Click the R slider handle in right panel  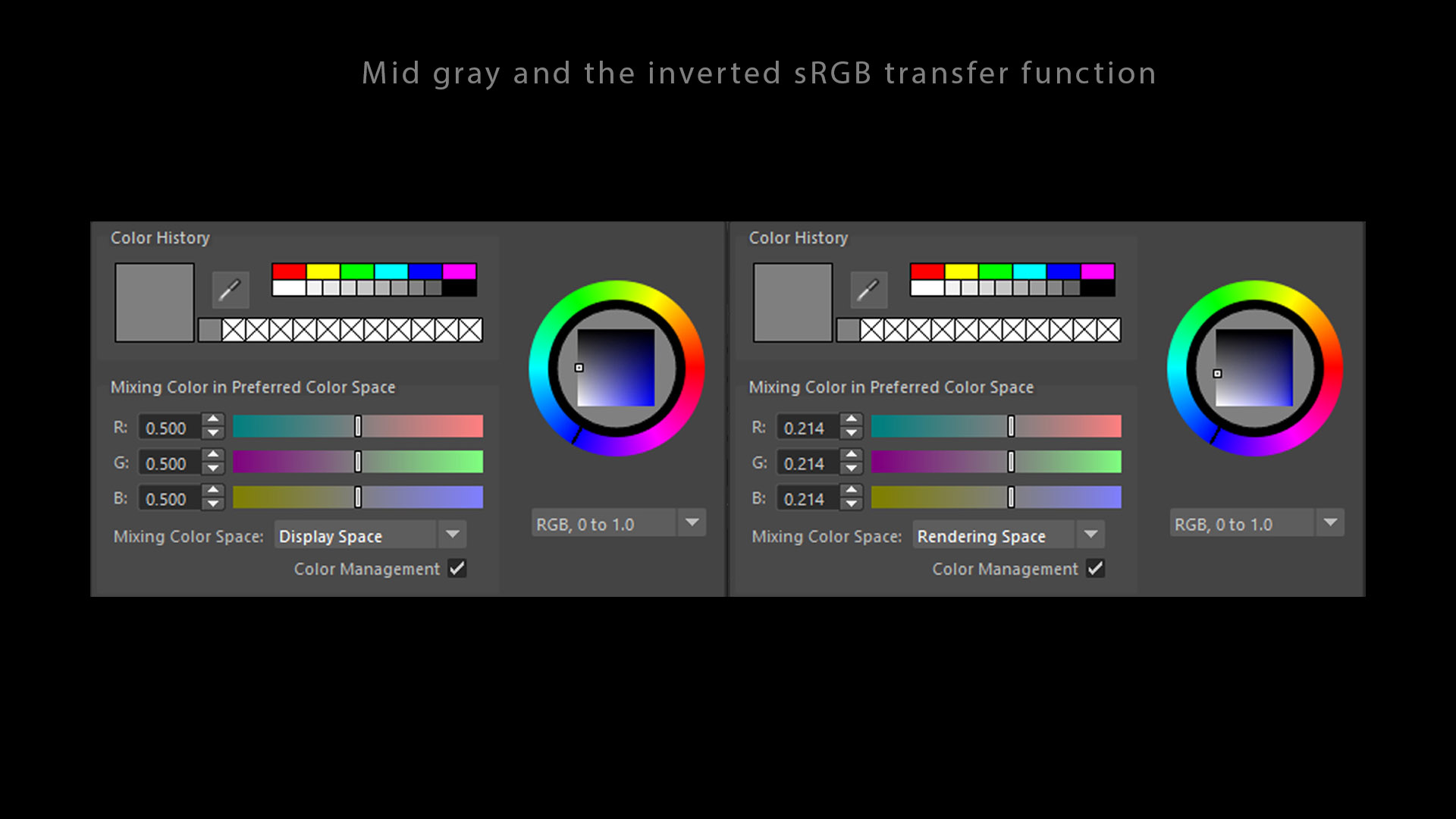(x=1011, y=426)
